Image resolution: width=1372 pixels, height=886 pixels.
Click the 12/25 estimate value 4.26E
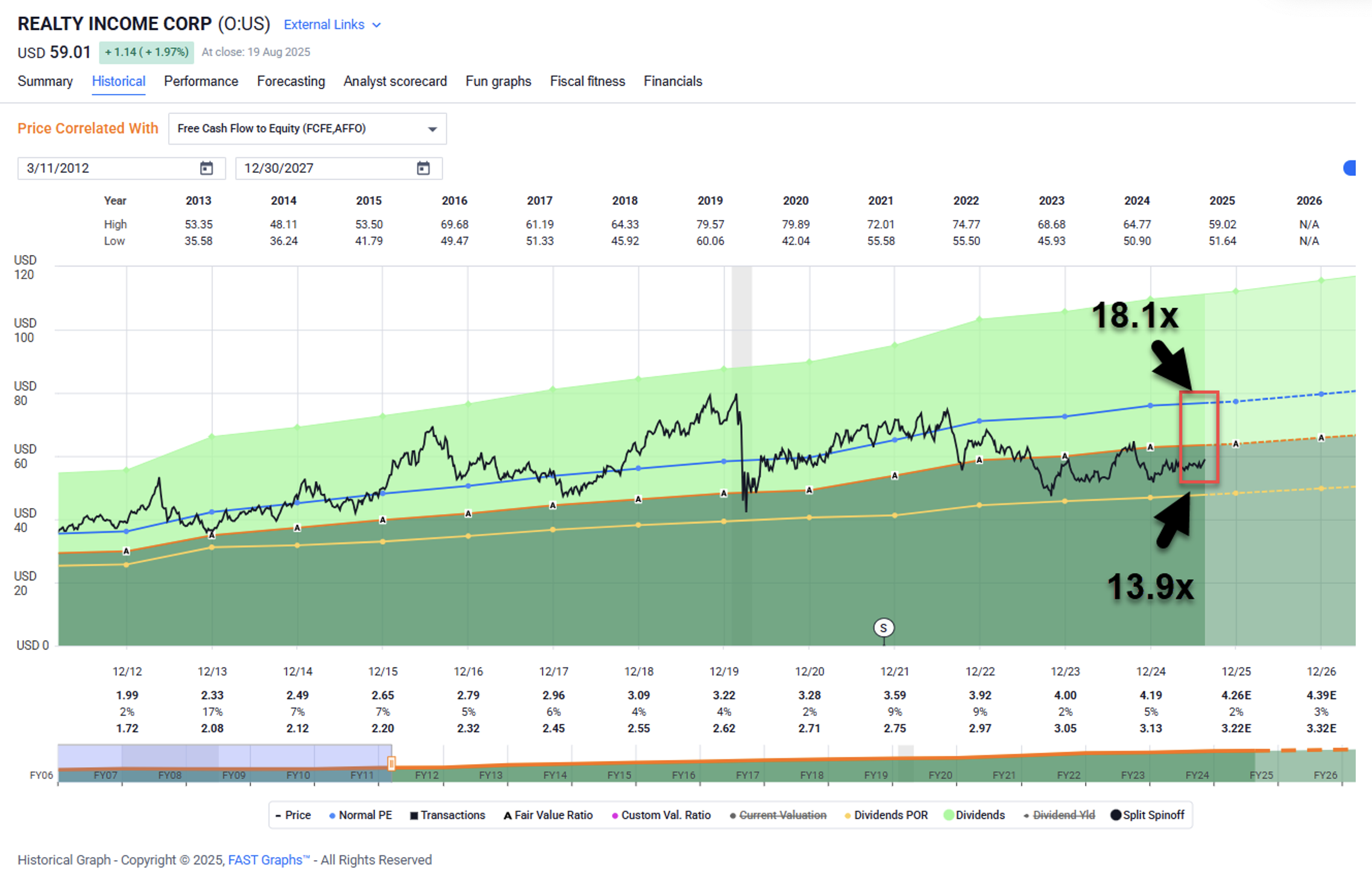pos(1236,695)
